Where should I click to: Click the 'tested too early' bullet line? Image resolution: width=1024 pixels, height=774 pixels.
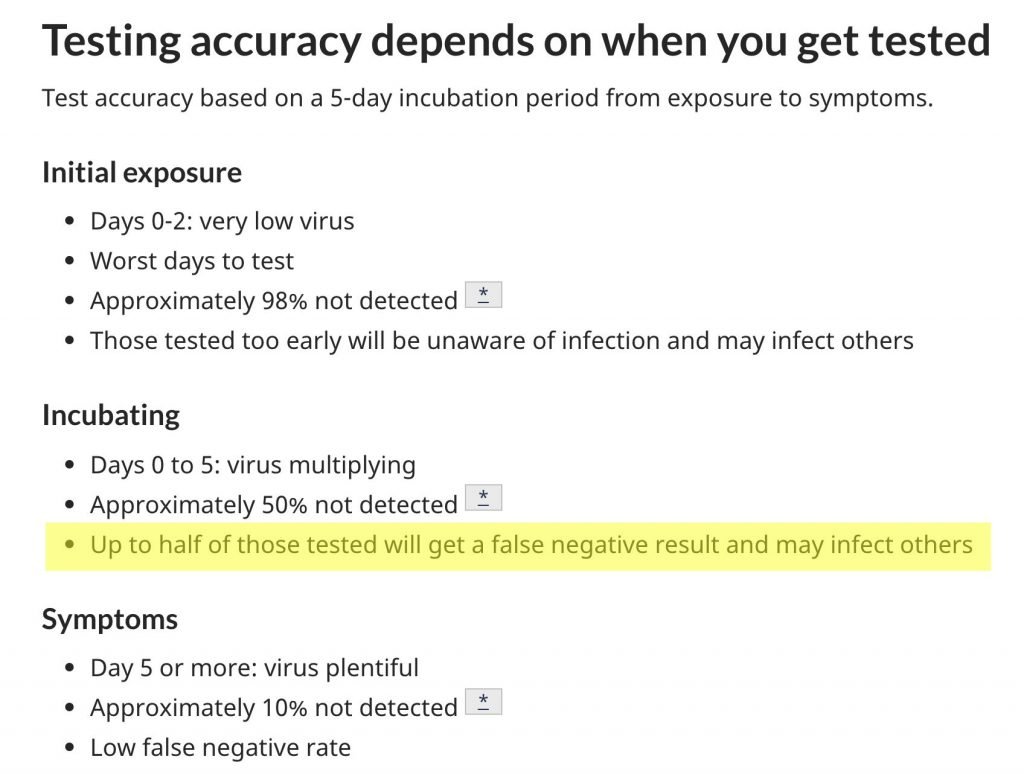click(x=502, y=341)
